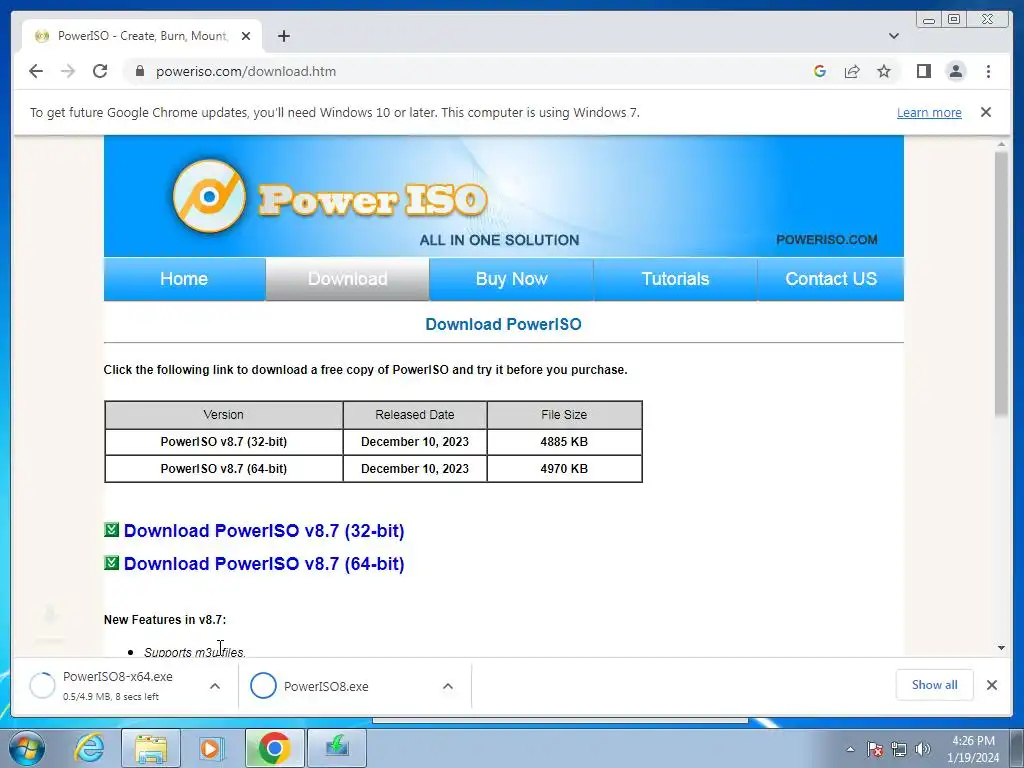Open the Contact US tab
1024x768 pixels.
[831, 279]
